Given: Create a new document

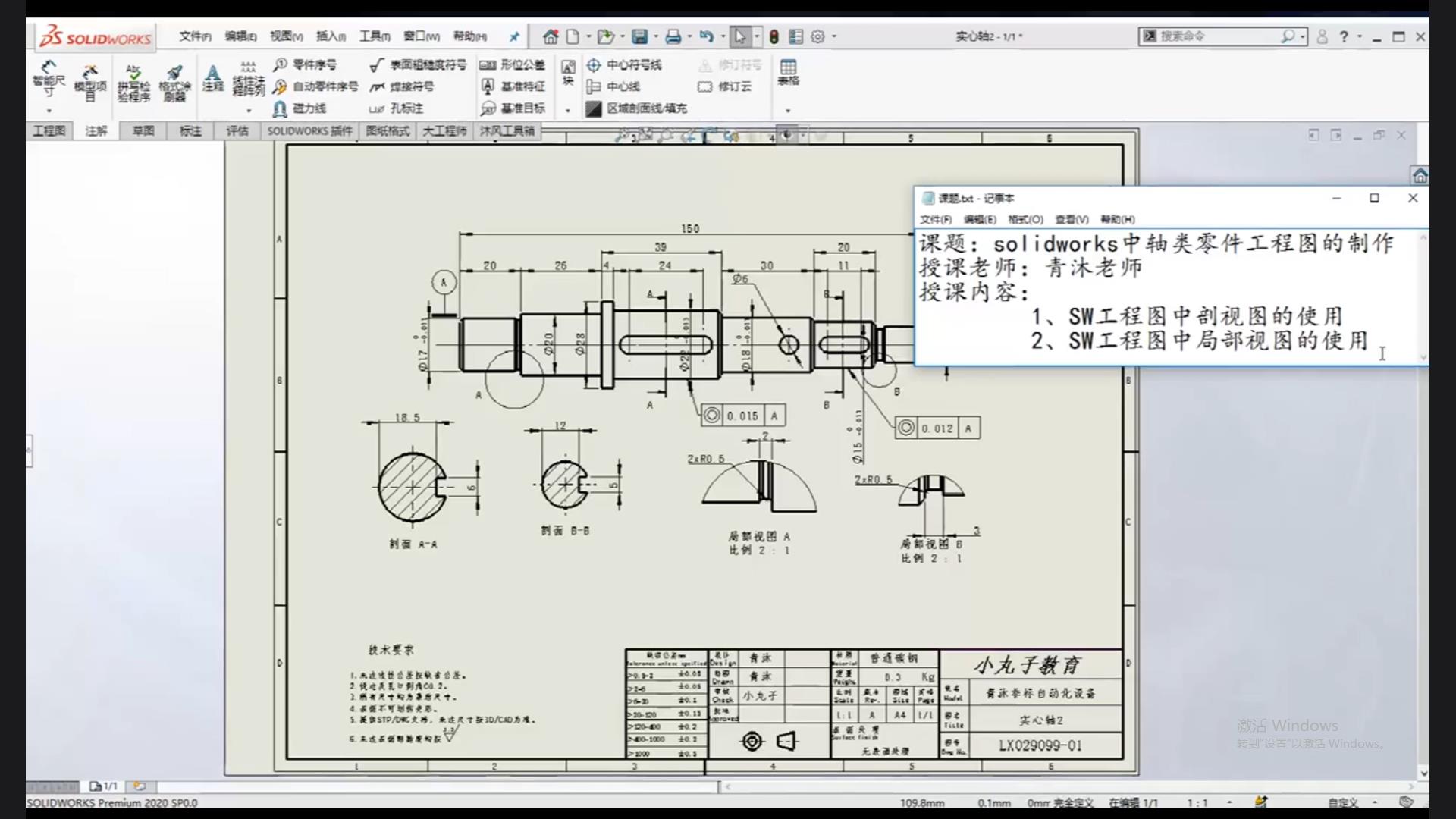Looking at the screenshot, I should (573, 36).
